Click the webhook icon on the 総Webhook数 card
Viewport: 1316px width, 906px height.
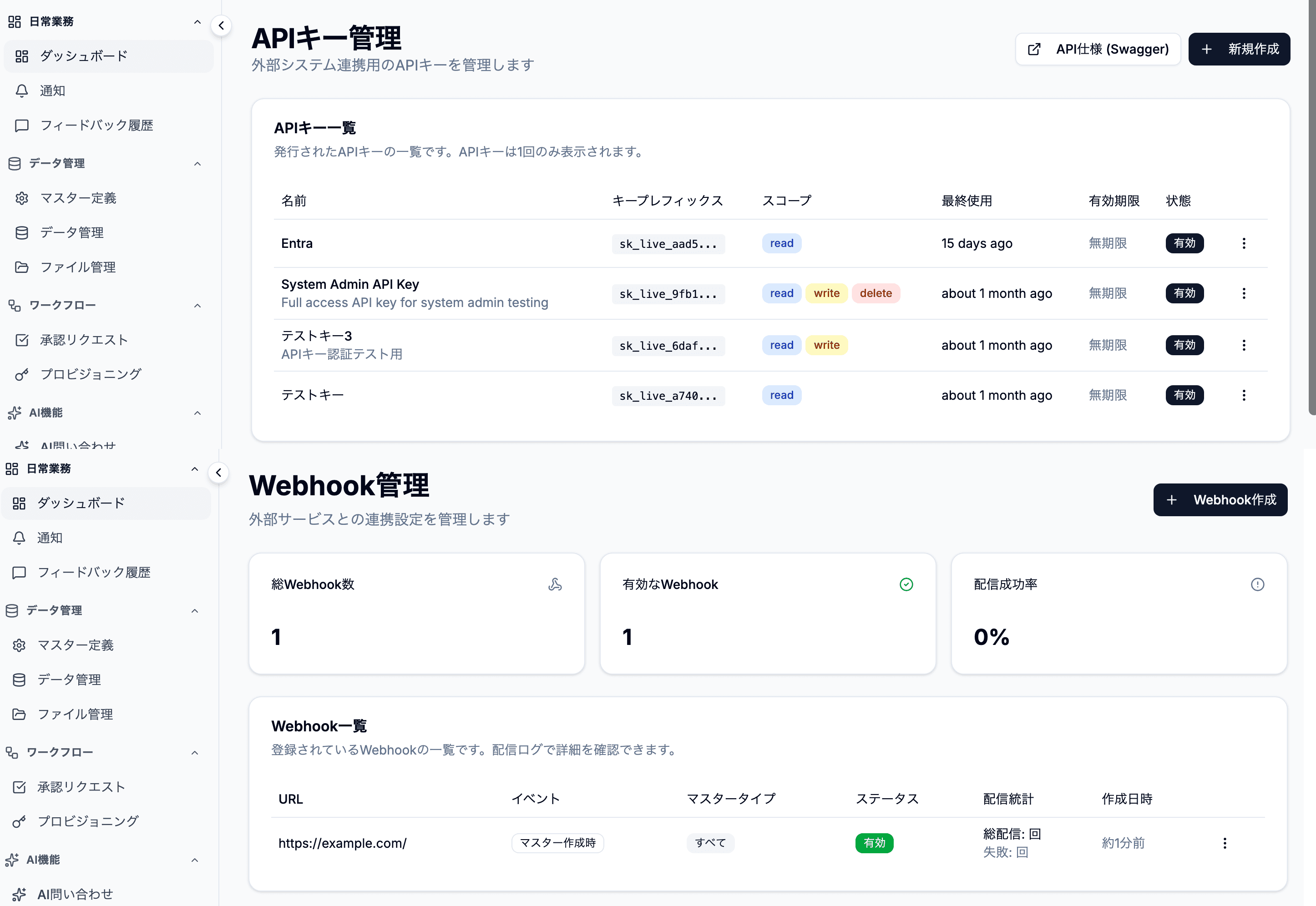pyautogui.click(x=555, y=584)
